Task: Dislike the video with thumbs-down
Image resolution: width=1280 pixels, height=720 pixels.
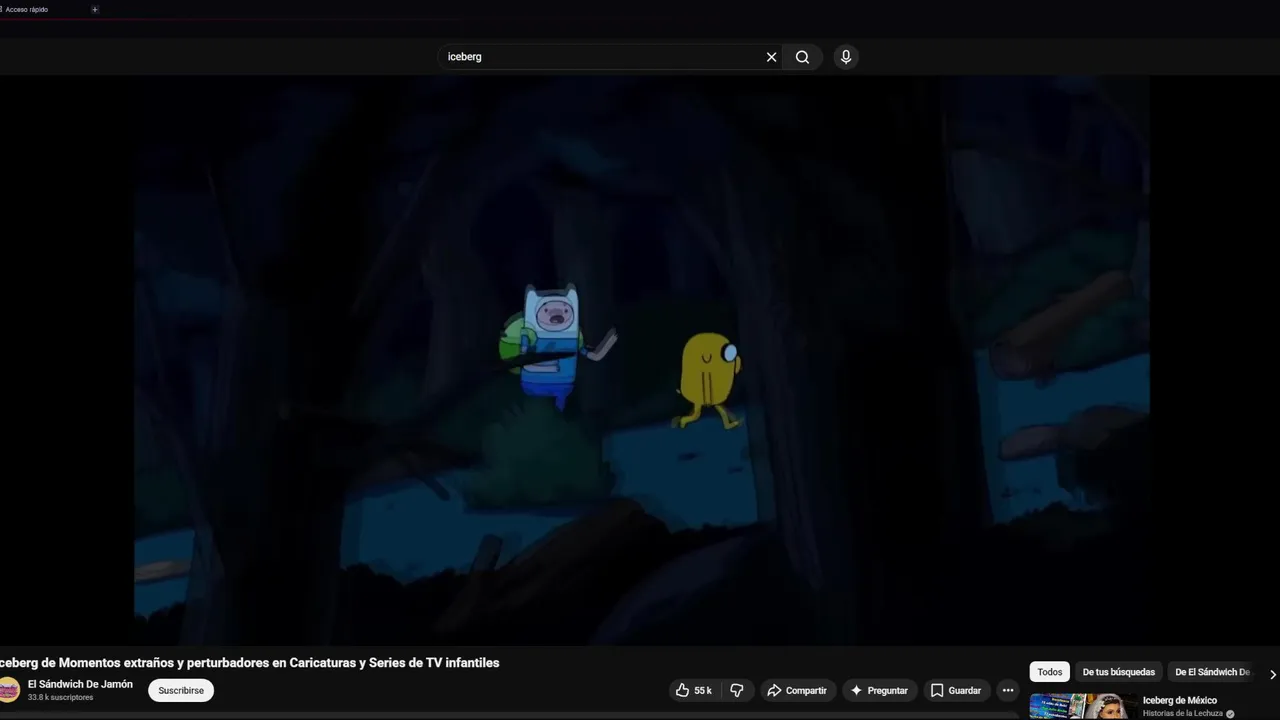Action: (737, 690)
